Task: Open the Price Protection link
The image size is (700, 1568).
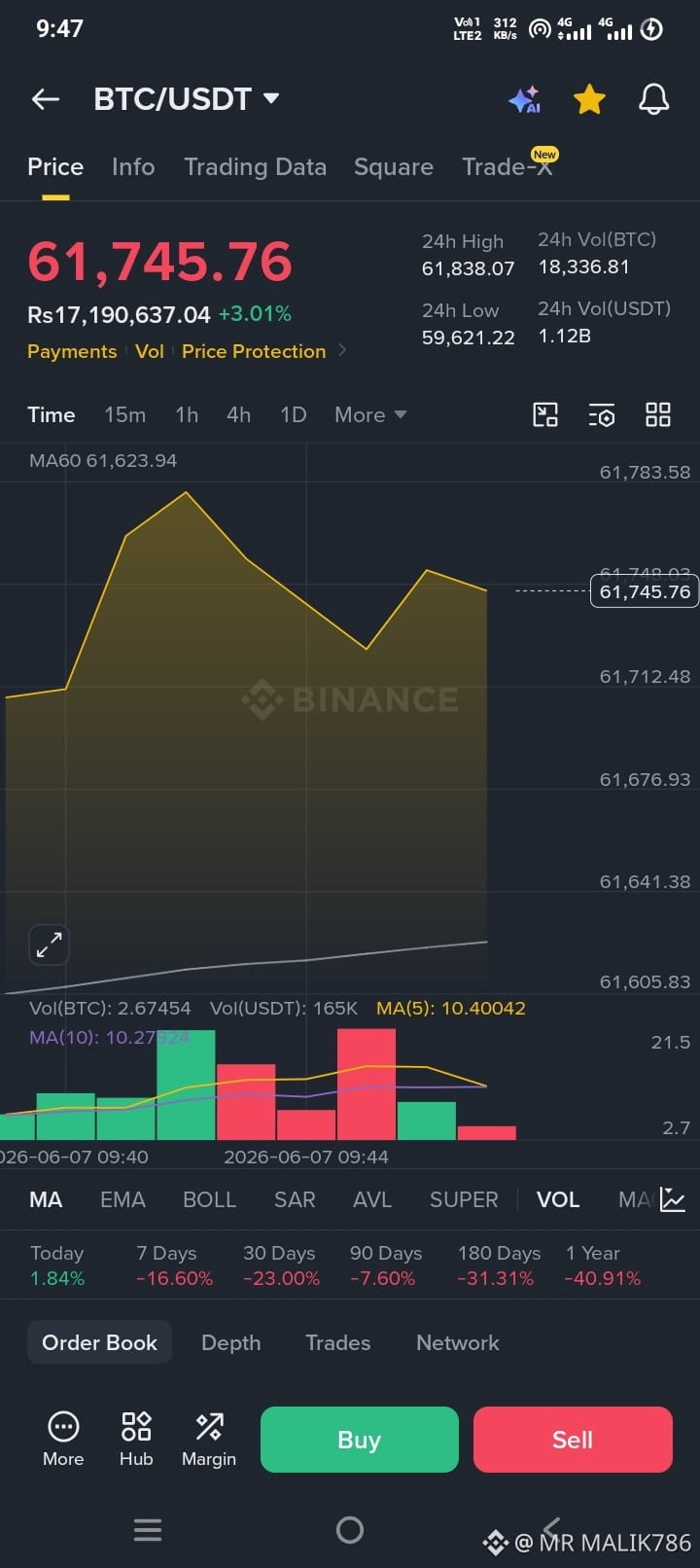Action: tap(254, 351)
